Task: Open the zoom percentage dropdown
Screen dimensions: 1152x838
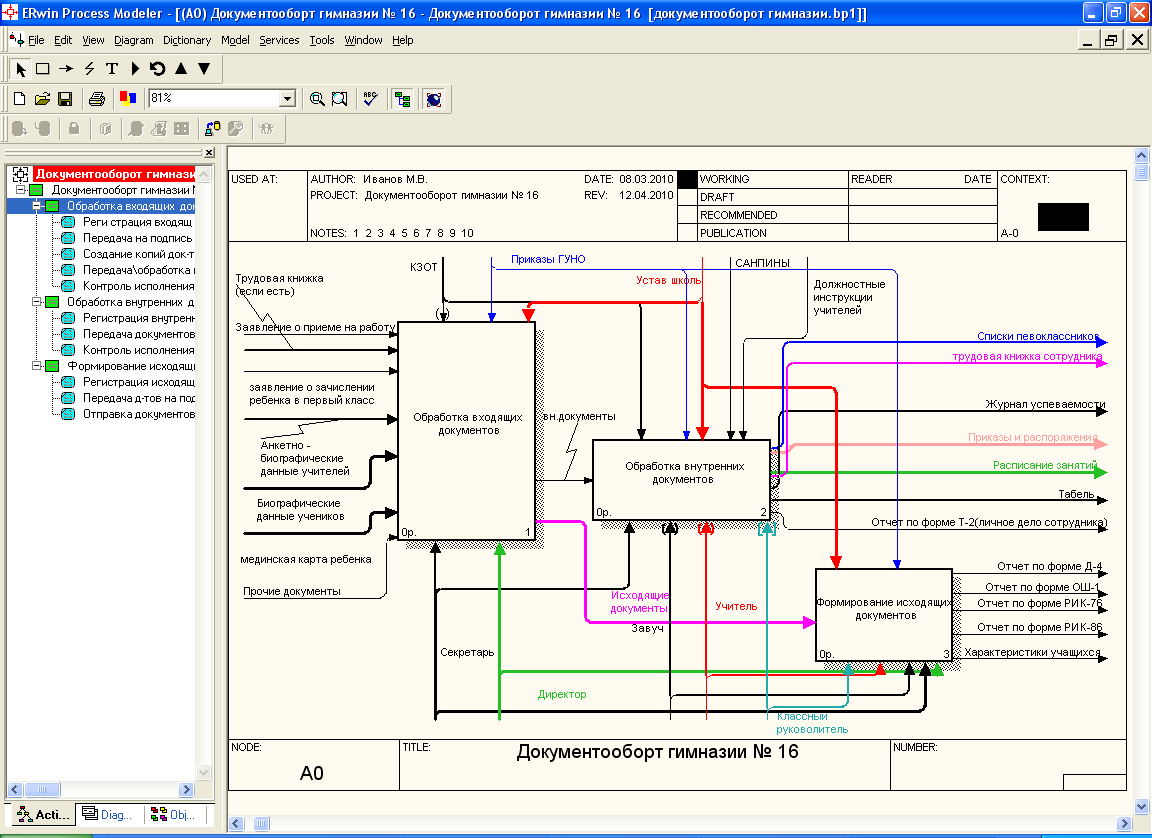Action: tap(288, 99)
